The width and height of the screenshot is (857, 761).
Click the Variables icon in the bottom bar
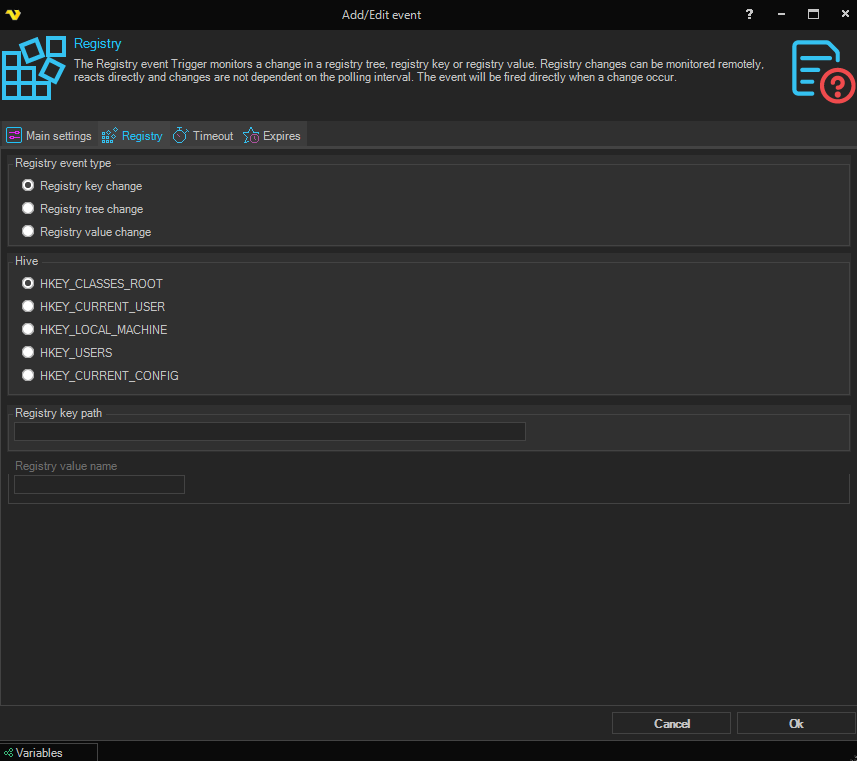coord(9,753)
